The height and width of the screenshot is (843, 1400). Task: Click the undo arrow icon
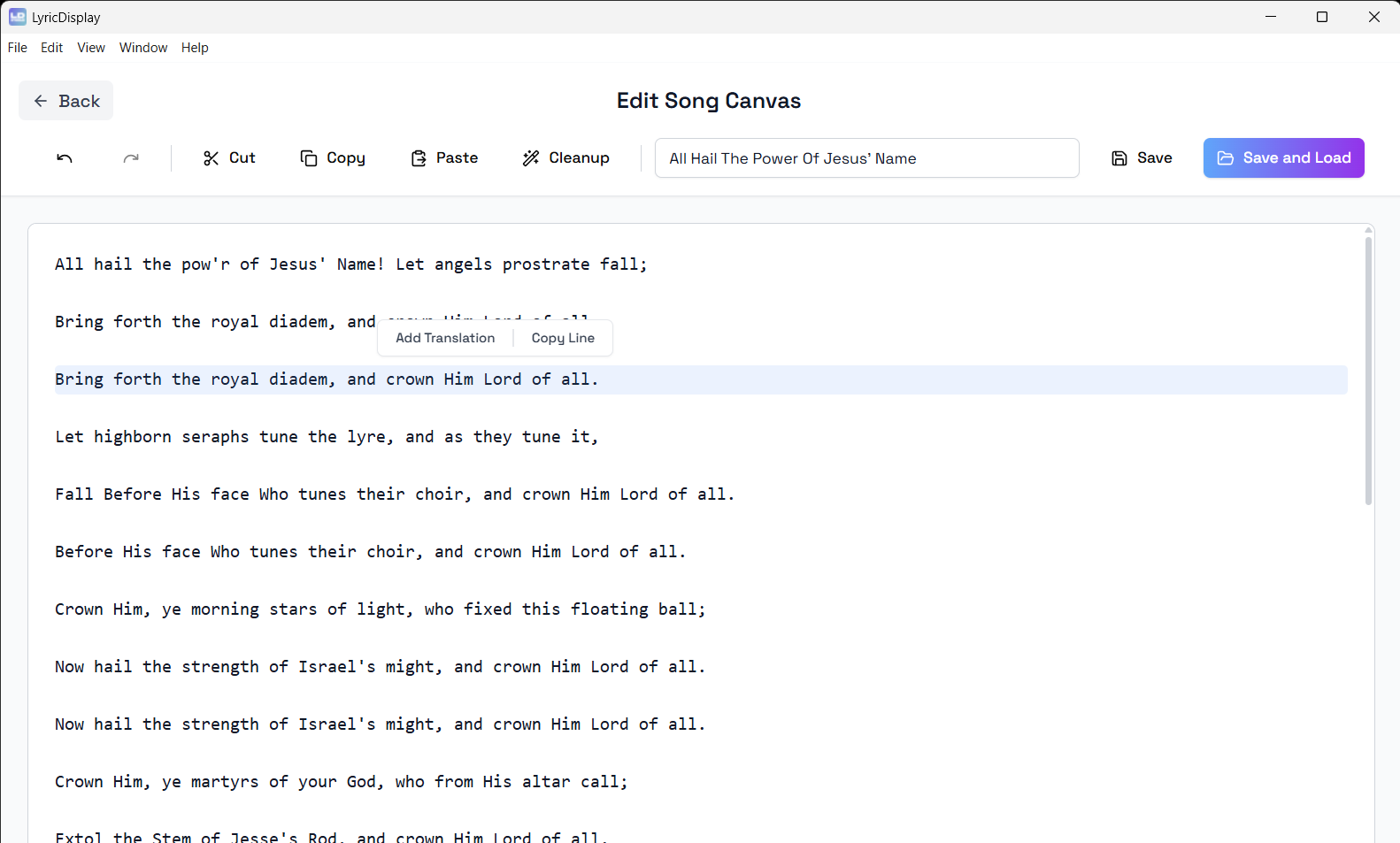point(65,158)
